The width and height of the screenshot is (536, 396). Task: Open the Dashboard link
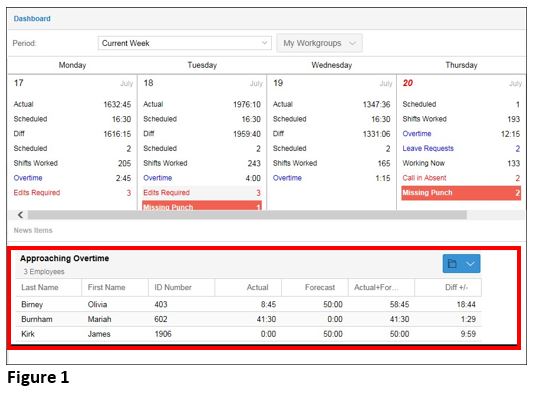coord(32,19)
